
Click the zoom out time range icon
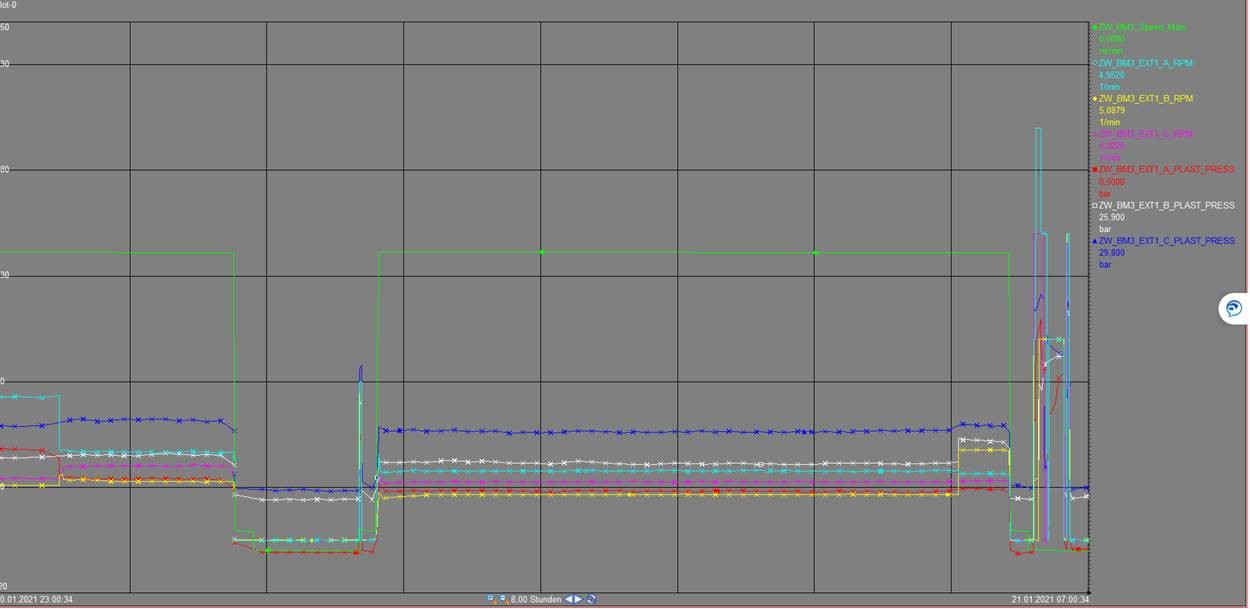click(502, 599)
